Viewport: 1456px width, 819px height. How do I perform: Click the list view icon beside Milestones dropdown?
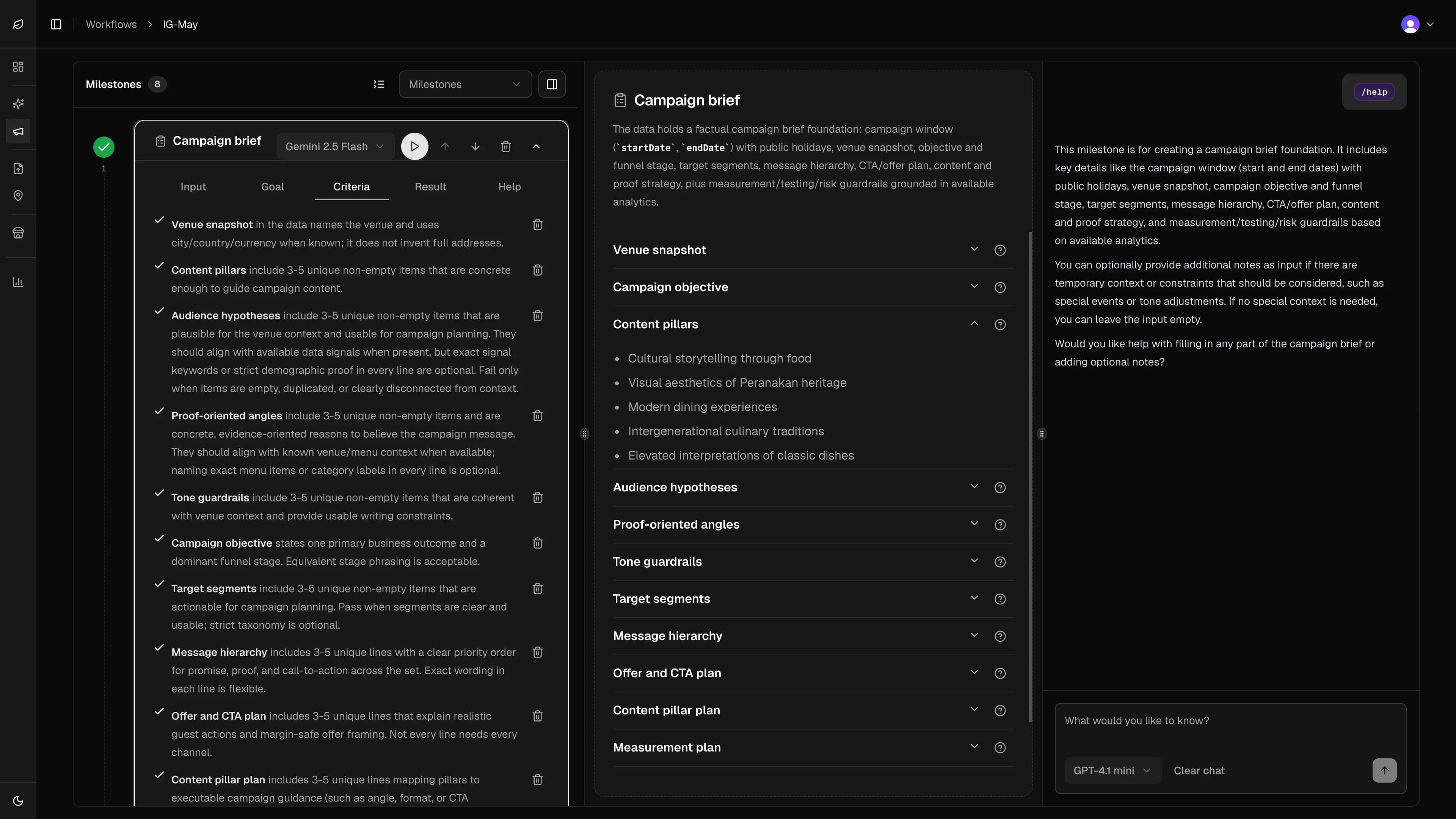point(379,84)
